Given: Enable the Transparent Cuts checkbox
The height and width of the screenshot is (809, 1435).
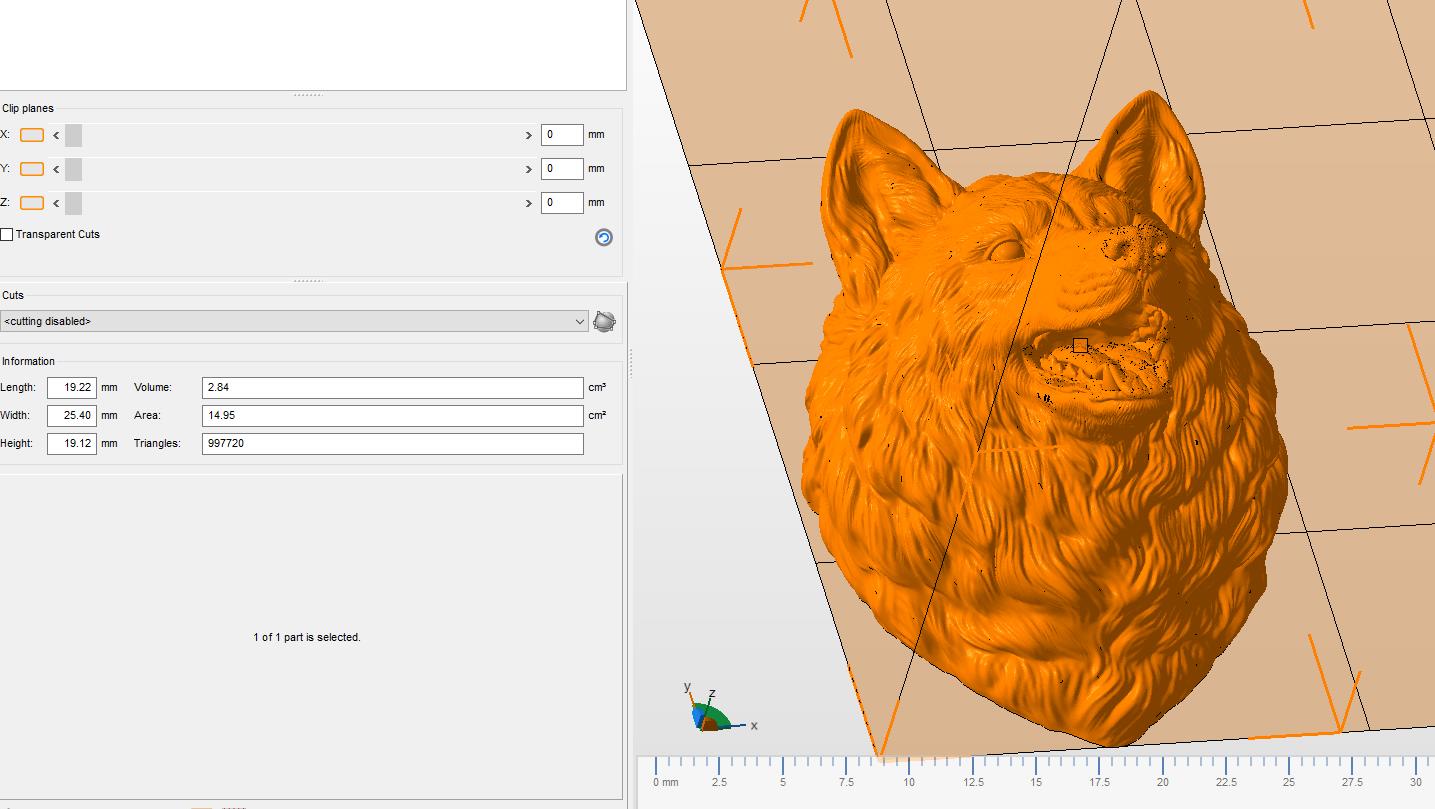Looking at the screenshot, I should (7, 234).
